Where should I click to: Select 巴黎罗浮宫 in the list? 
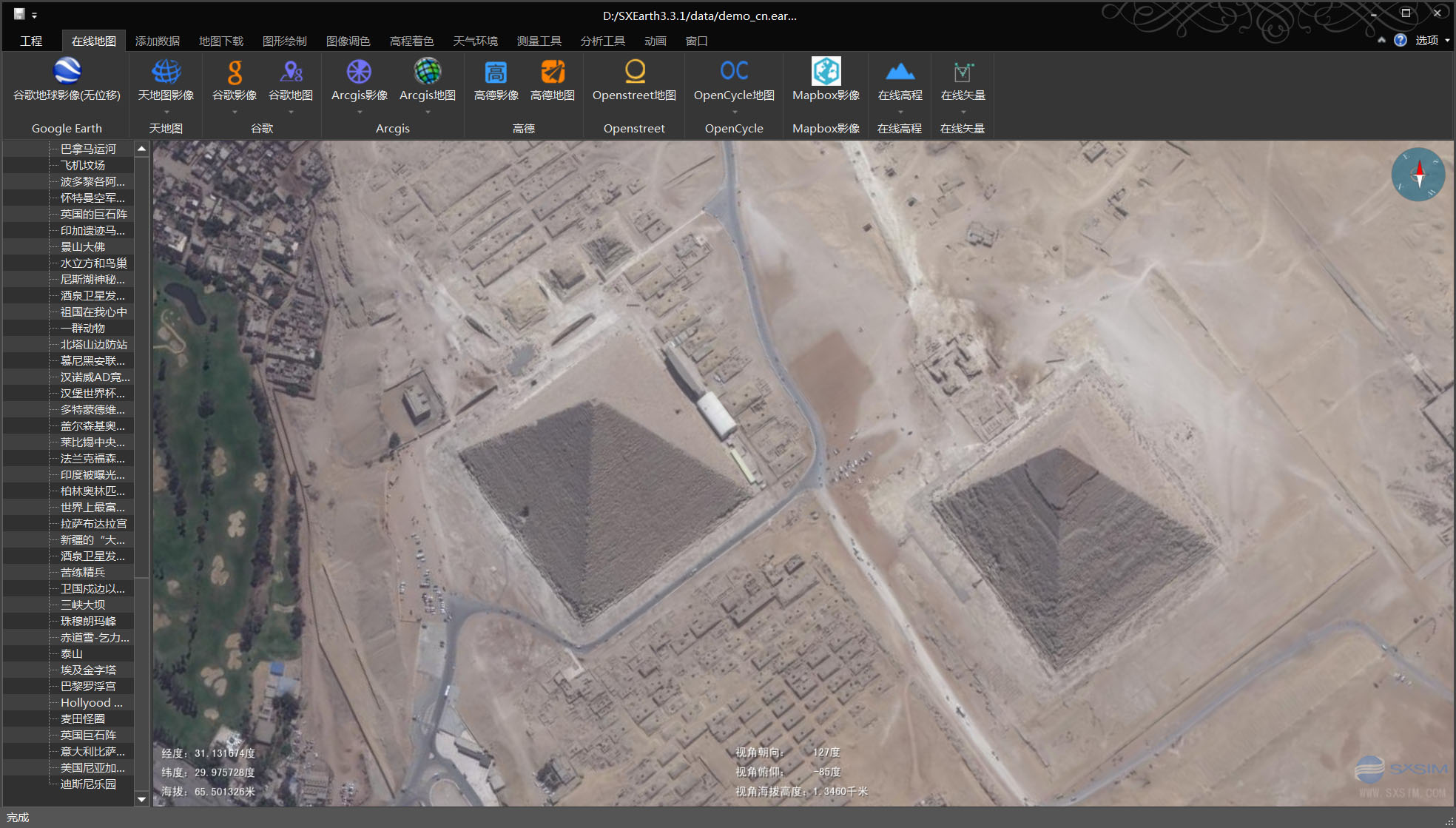[x=88, y=686]
